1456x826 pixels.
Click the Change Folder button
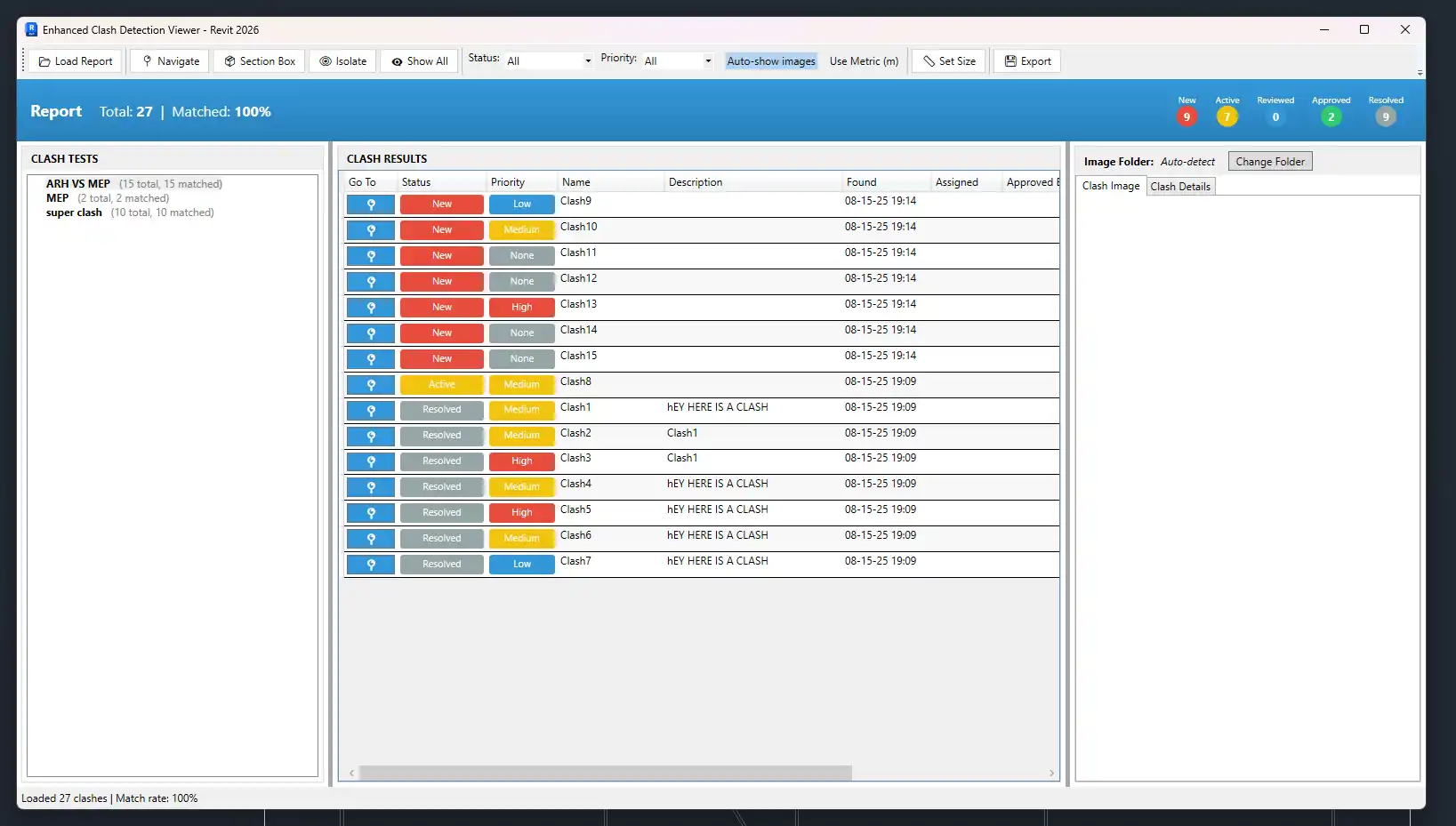pos(1269,162)
